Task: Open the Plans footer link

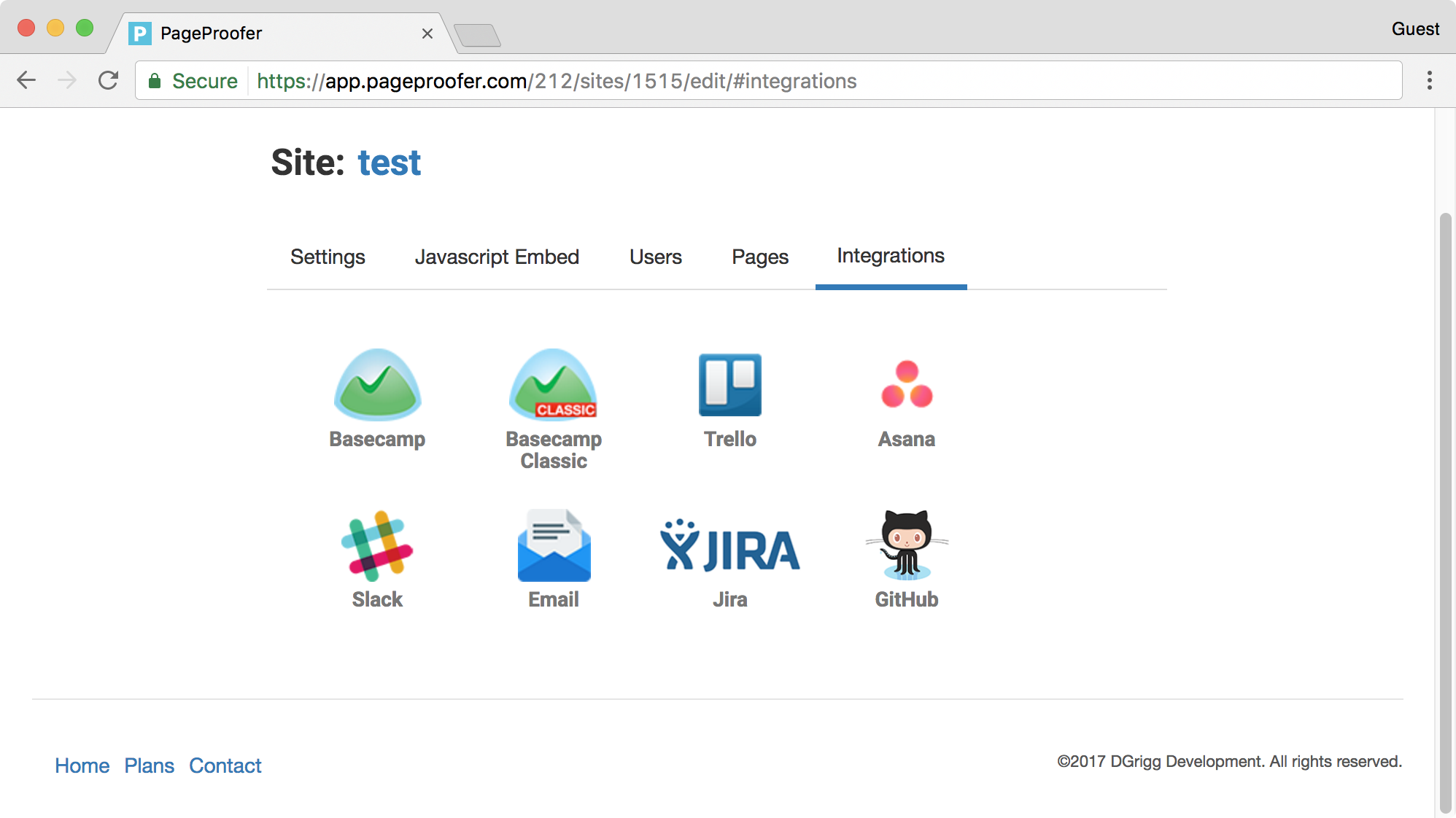Action: [x=149, y=766]
